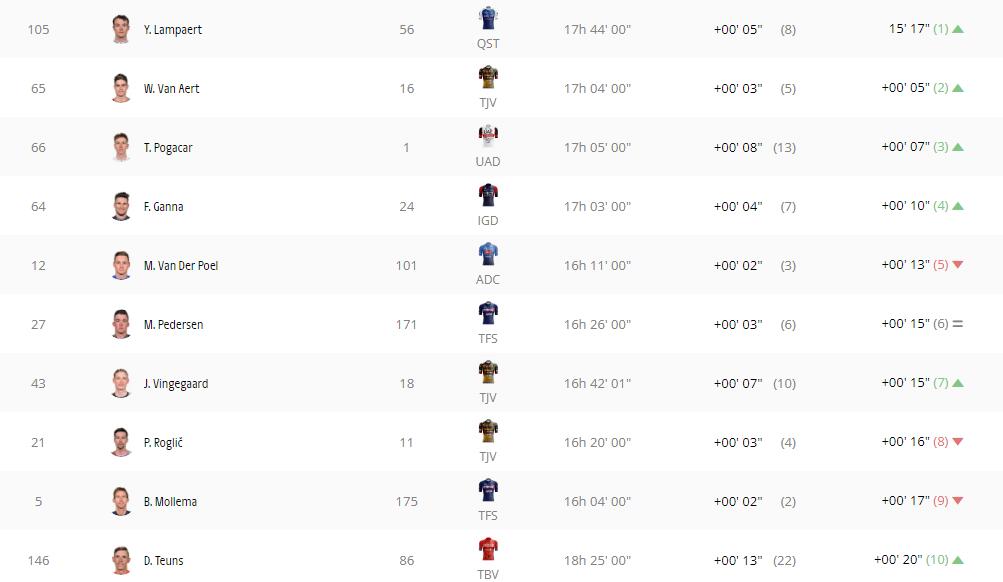Open T. Pogacar rider name link
The image size is (1003, 582).
[x=168, y=148]
